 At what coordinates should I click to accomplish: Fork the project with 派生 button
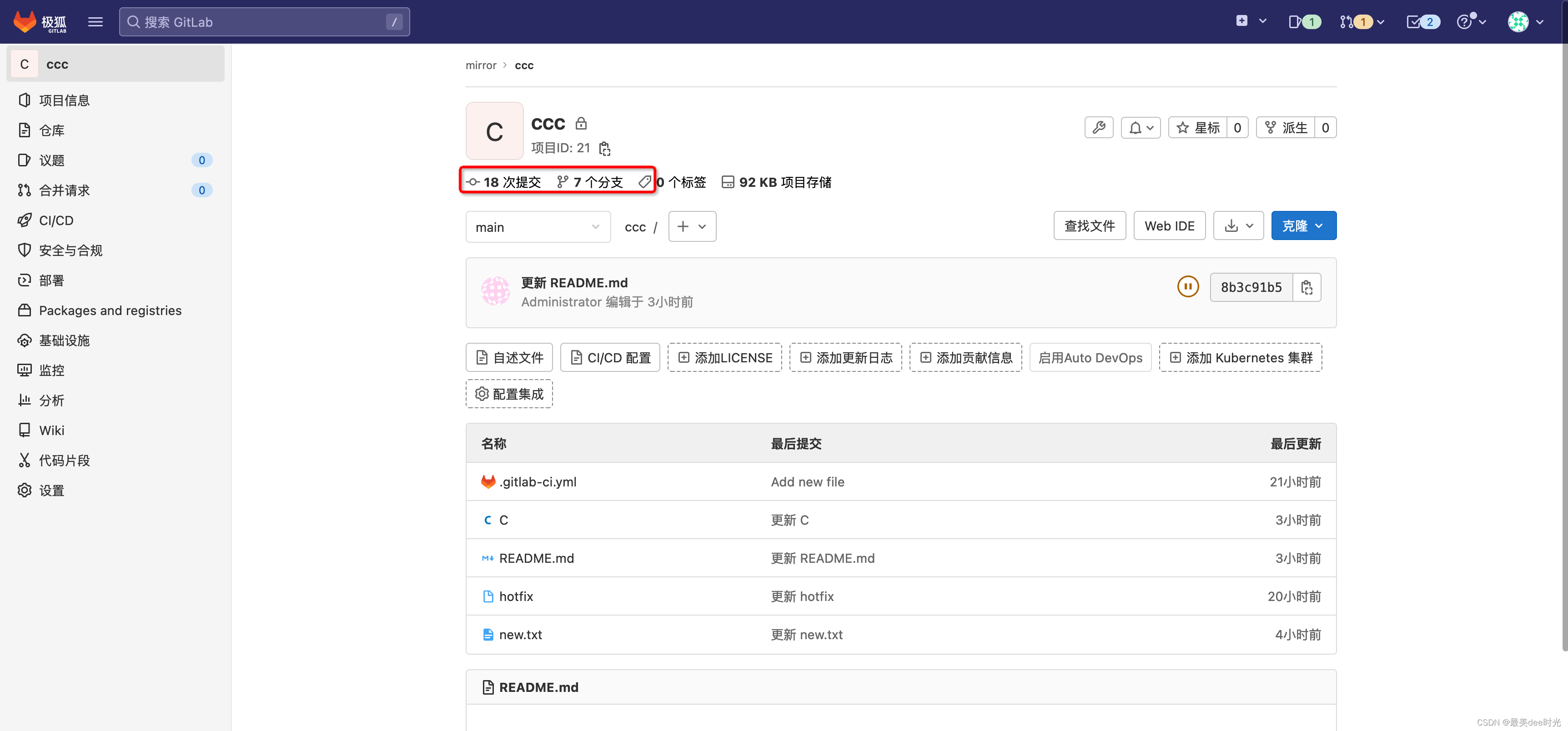coord(1286,127)
